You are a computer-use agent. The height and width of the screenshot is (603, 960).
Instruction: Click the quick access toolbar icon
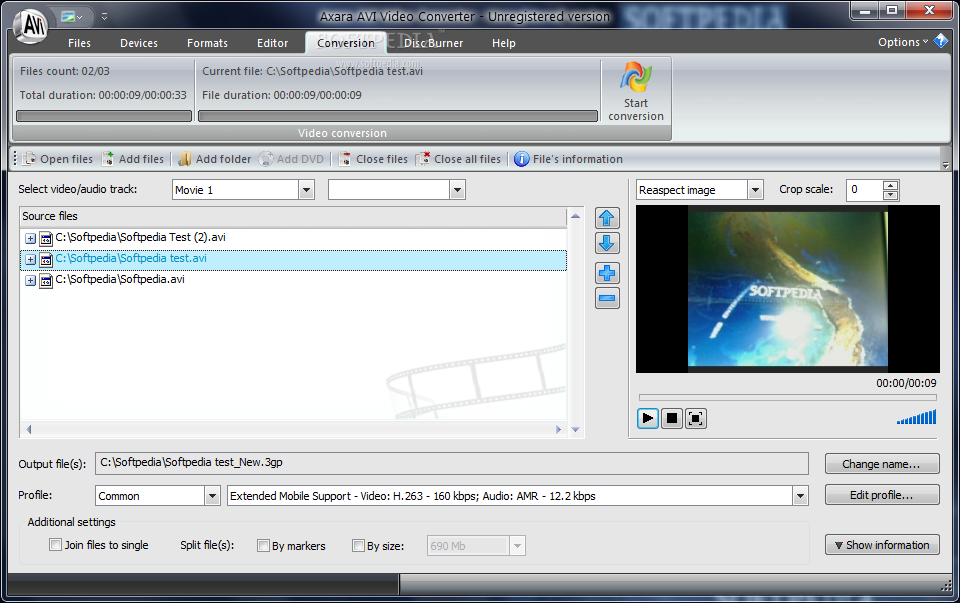[x=70, y=17]
